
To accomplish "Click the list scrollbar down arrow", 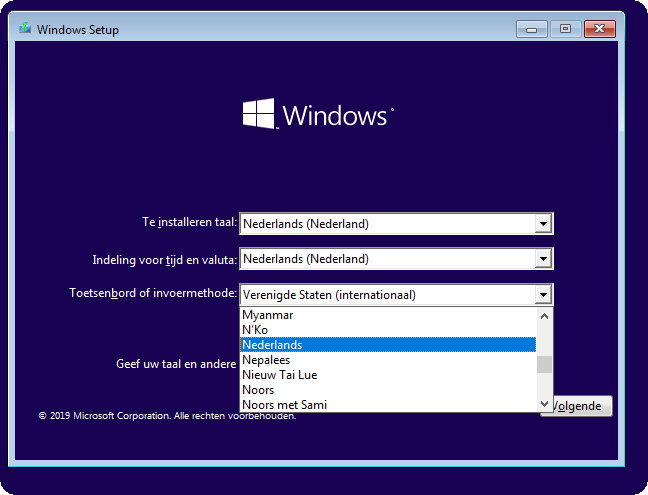I will point(545,404).
